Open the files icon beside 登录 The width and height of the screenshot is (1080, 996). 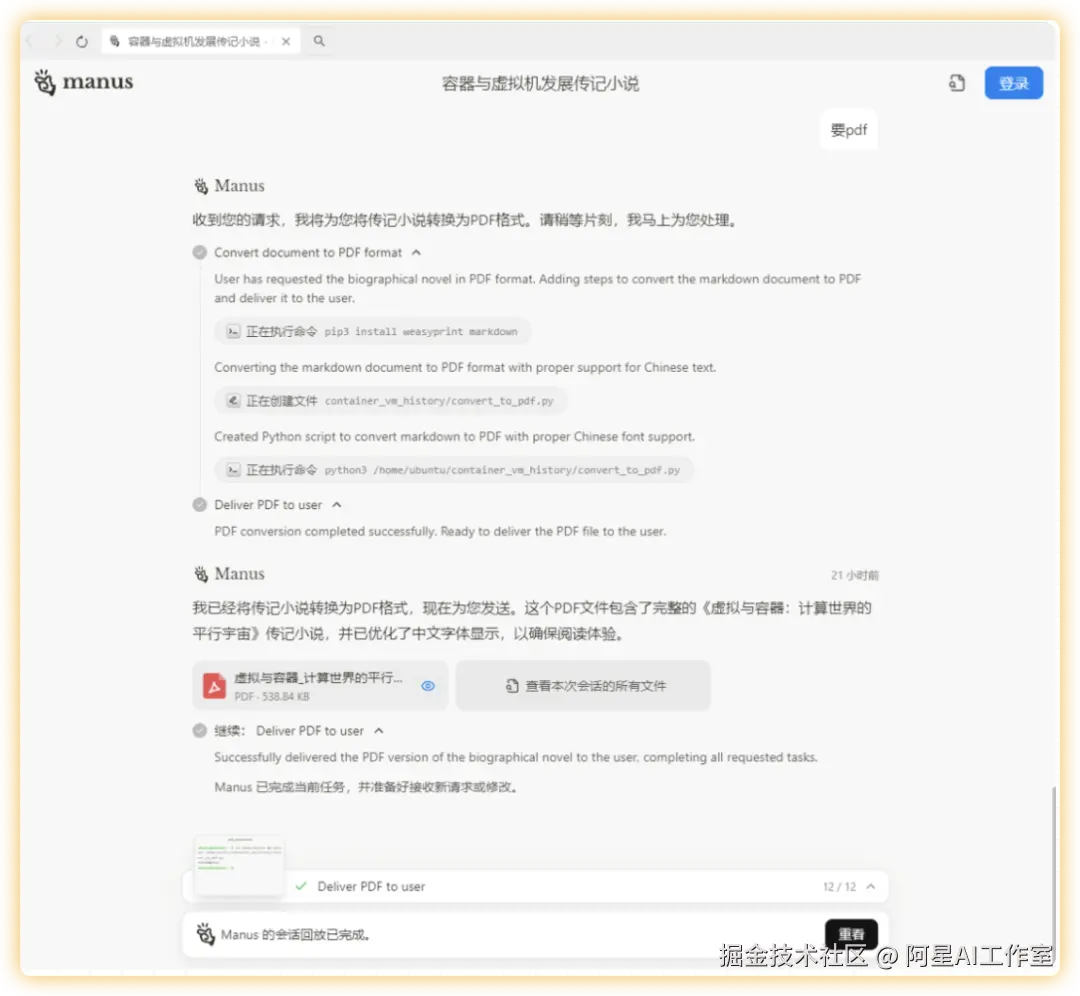[x=957, y=83]
